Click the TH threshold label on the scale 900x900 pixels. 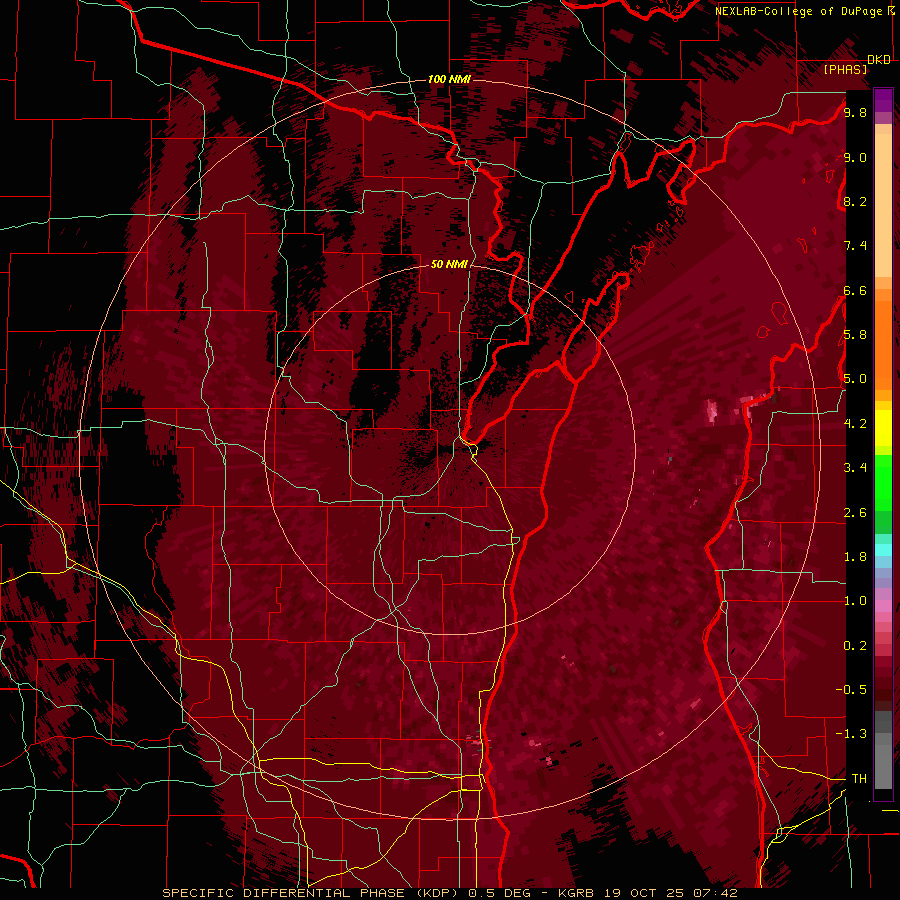click(859, 779)
